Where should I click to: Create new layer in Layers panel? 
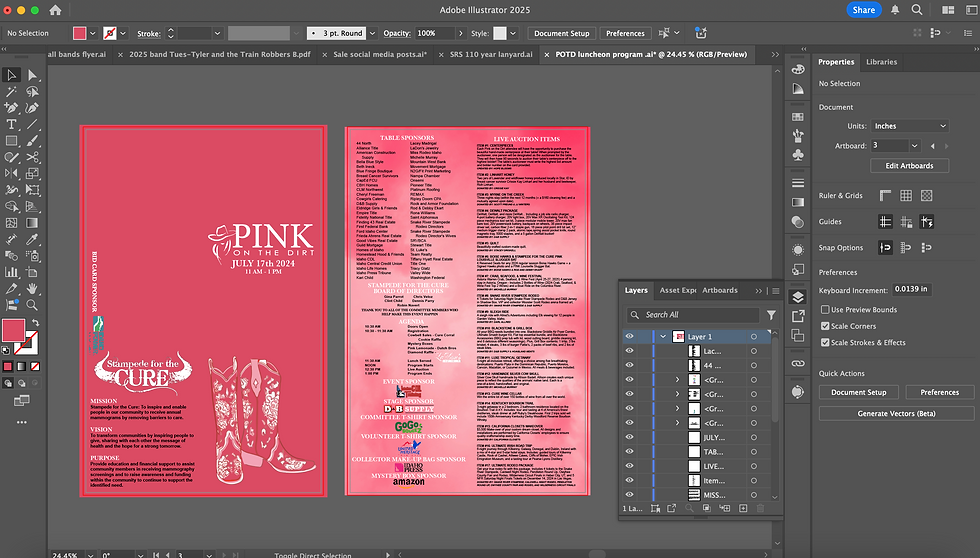tap(743, 509)
